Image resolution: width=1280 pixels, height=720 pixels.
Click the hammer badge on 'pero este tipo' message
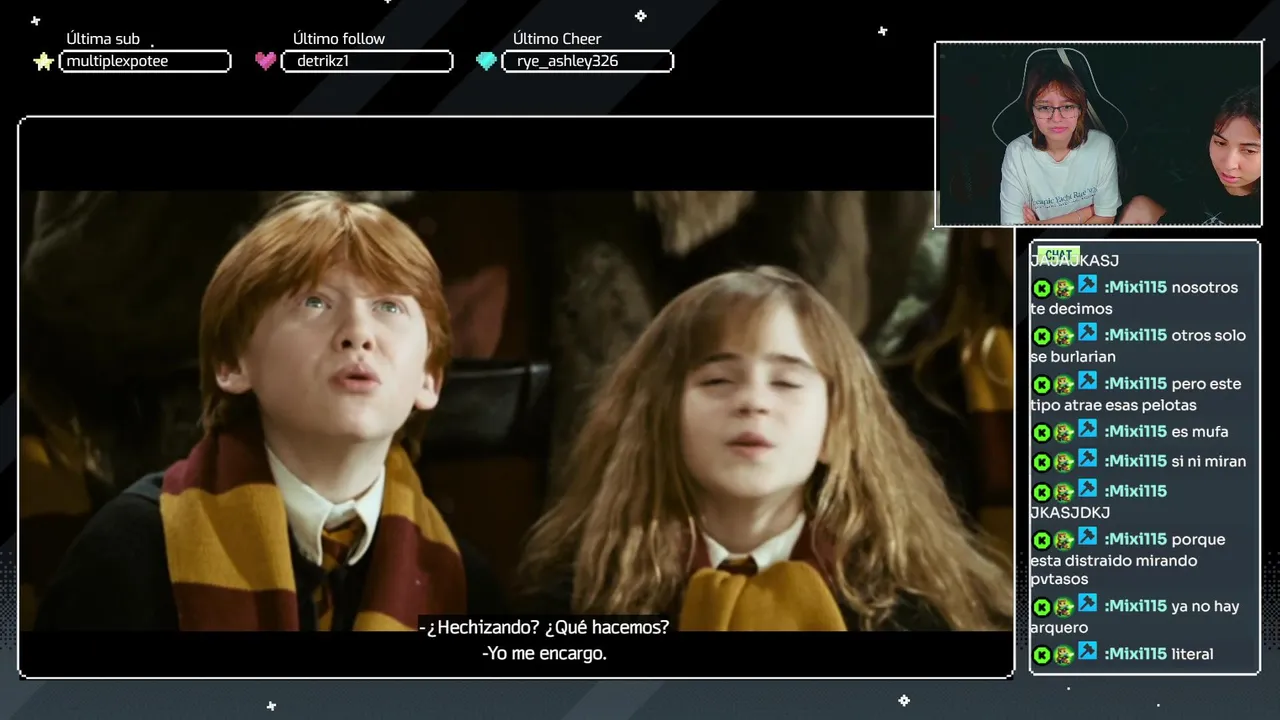[1088, 381]
